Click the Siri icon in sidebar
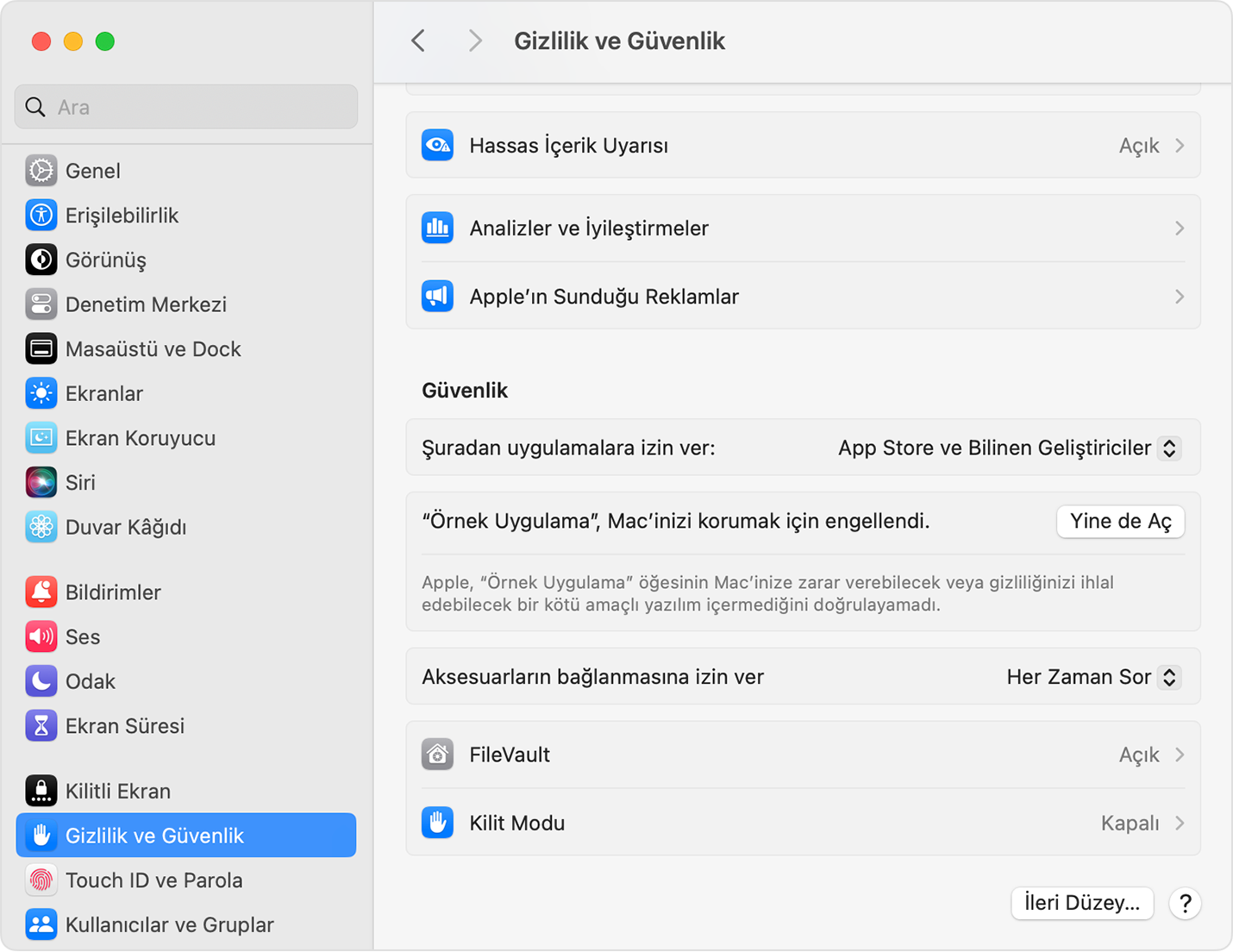The image size is (1233, 952). [x=41, y=483]
